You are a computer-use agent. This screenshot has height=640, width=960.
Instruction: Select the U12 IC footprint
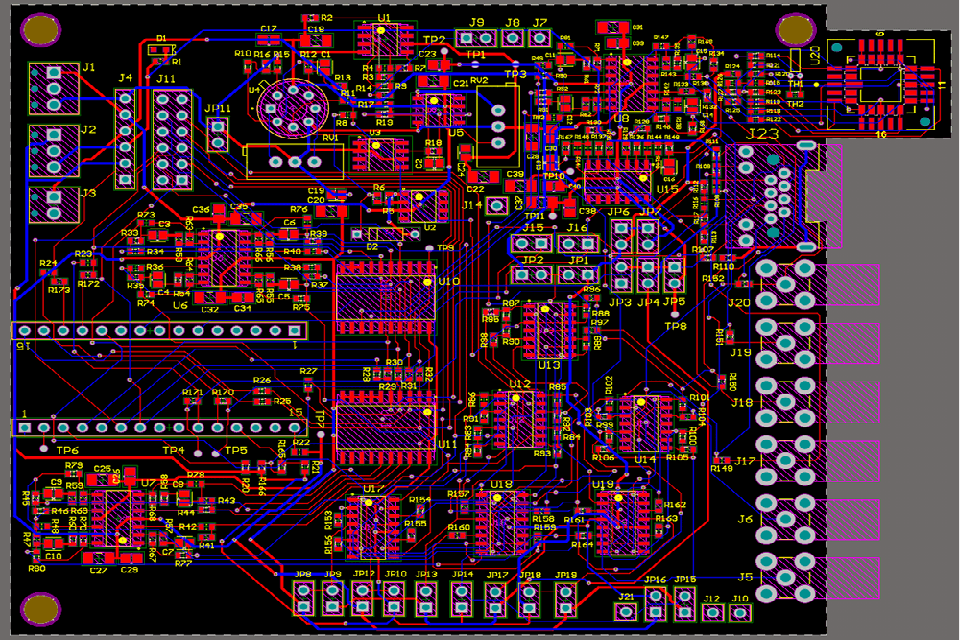520,420
